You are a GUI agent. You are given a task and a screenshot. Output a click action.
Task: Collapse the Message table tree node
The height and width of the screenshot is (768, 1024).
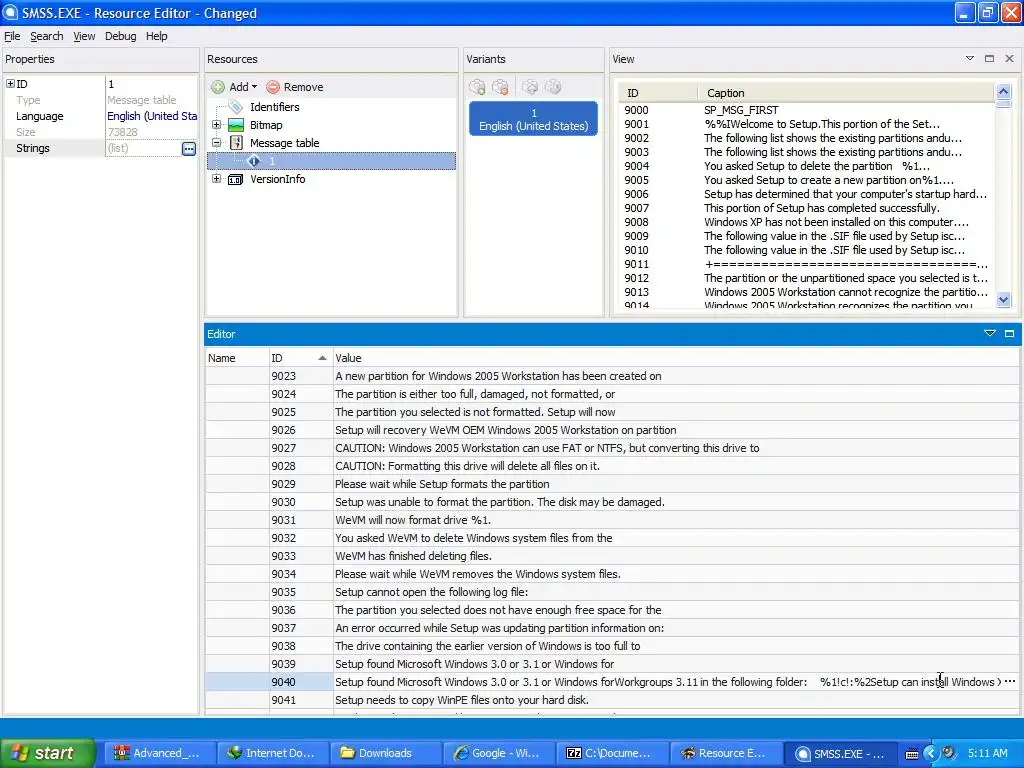217,142
